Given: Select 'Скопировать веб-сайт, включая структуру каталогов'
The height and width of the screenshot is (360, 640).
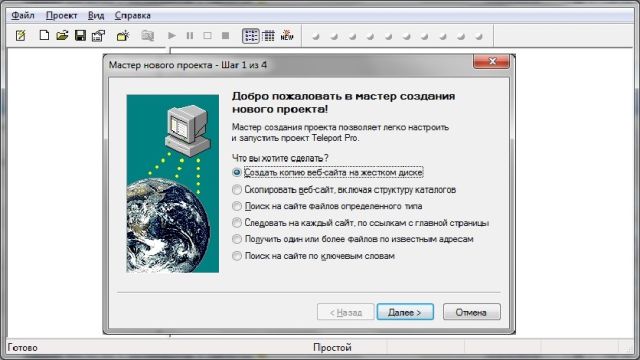Looking at the screenshot, I should [x=344, y=190].
